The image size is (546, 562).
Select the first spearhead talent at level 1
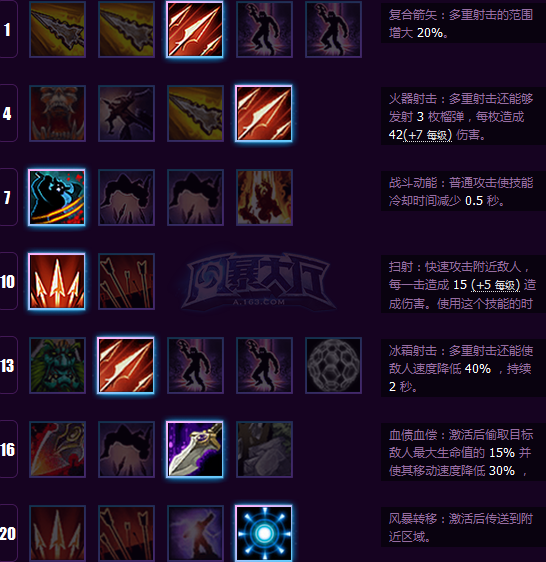coord(57,29)
